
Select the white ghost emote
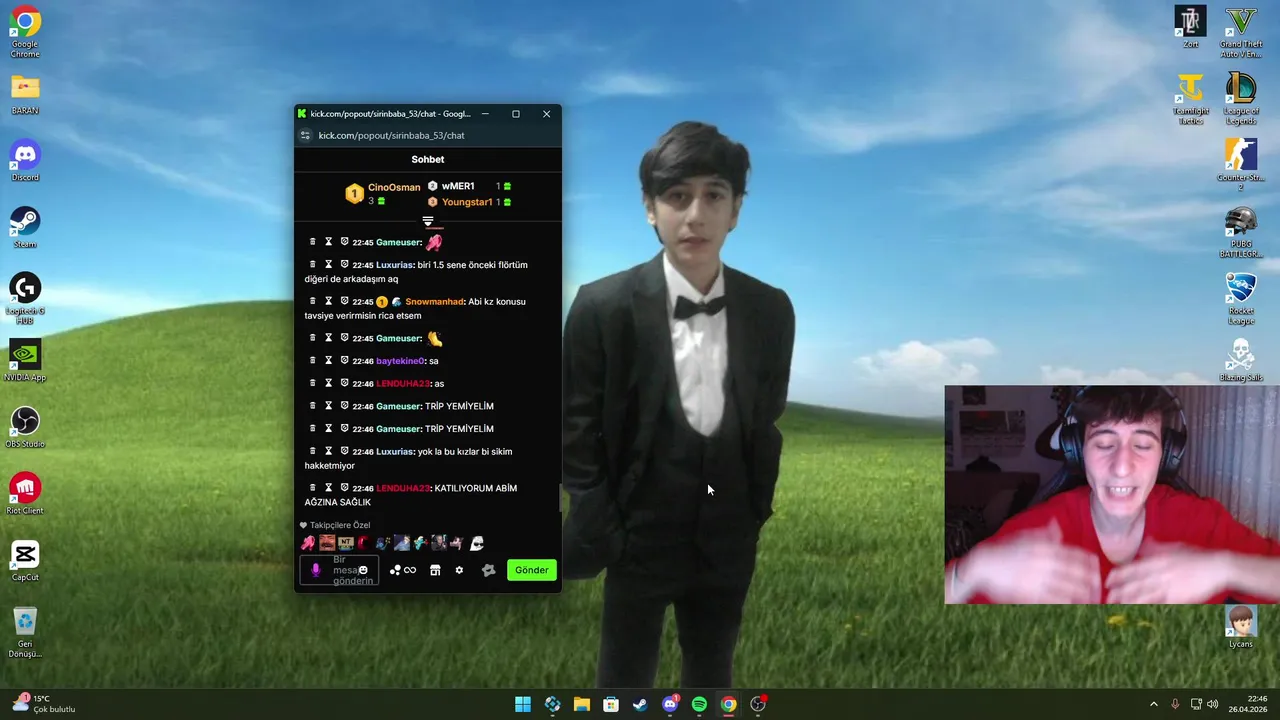(477, 543)
